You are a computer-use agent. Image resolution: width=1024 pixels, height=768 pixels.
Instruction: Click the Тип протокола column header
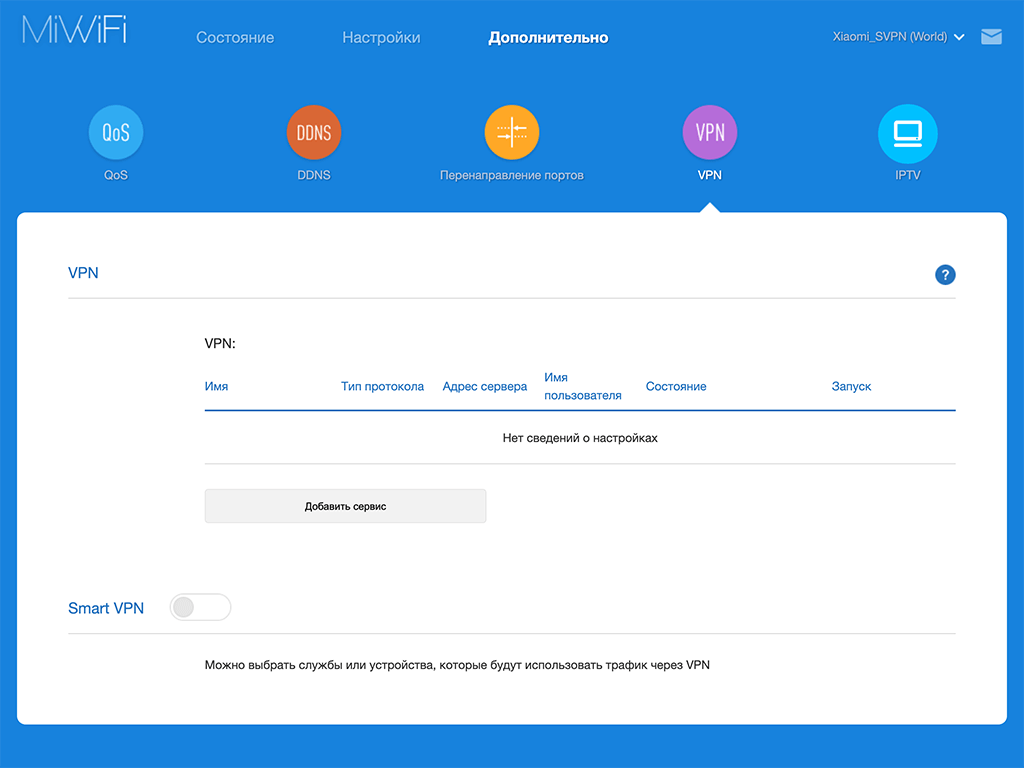tap(382, 387)
